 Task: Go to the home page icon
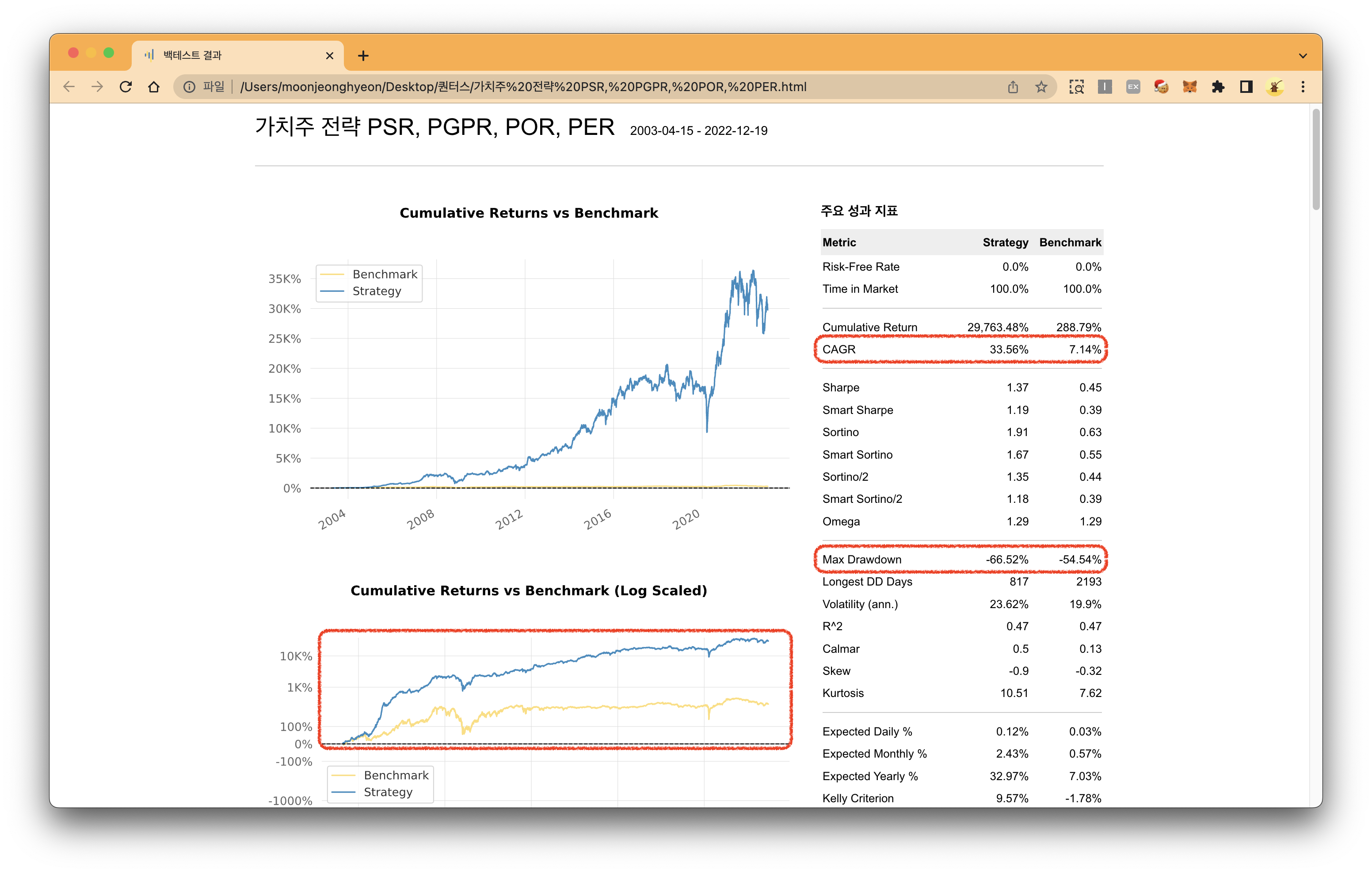coord(154,87)
